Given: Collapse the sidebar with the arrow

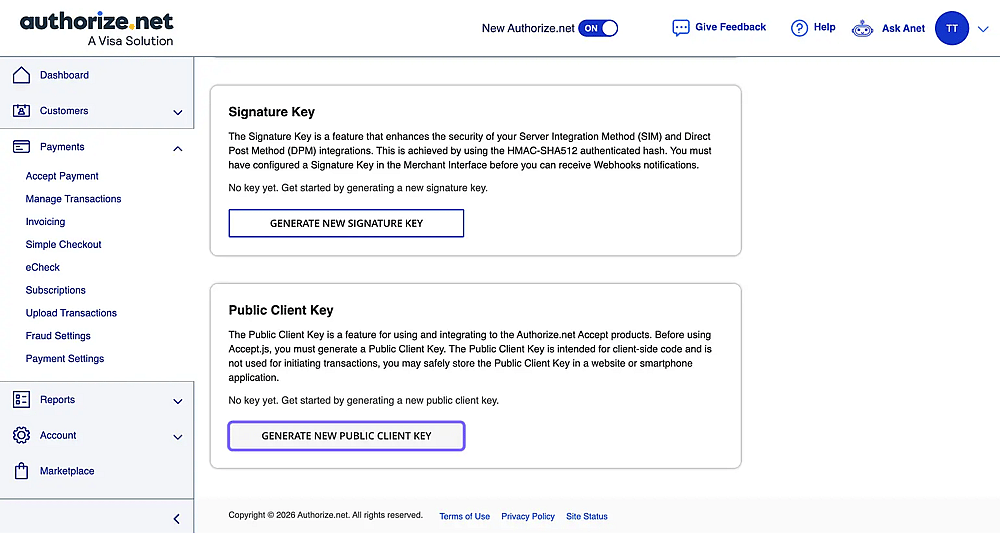Looking at the screenshot, I should click(x=177, y=519).
